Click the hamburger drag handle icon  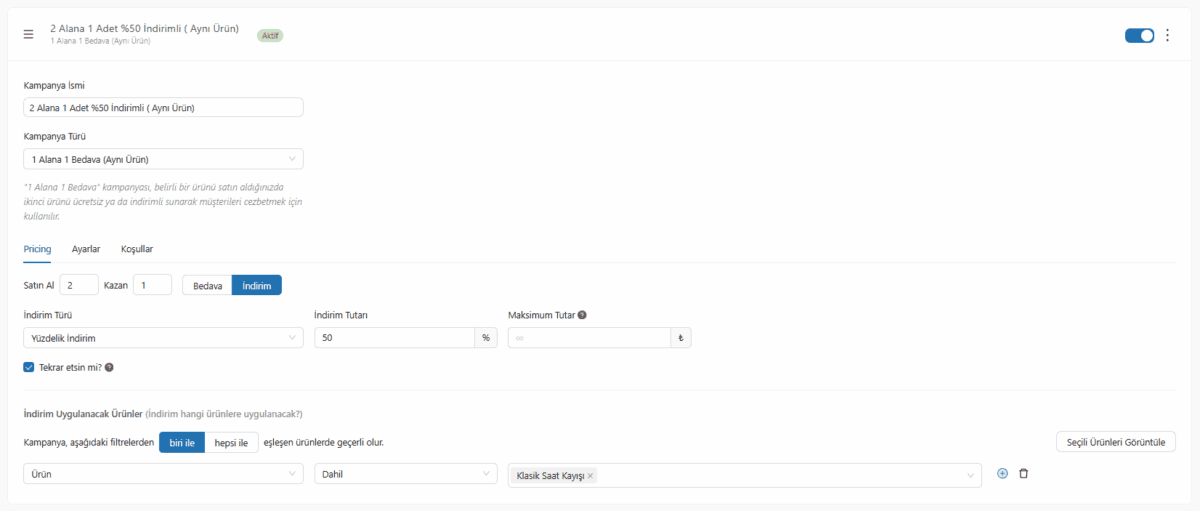click(x=29, y=35)
